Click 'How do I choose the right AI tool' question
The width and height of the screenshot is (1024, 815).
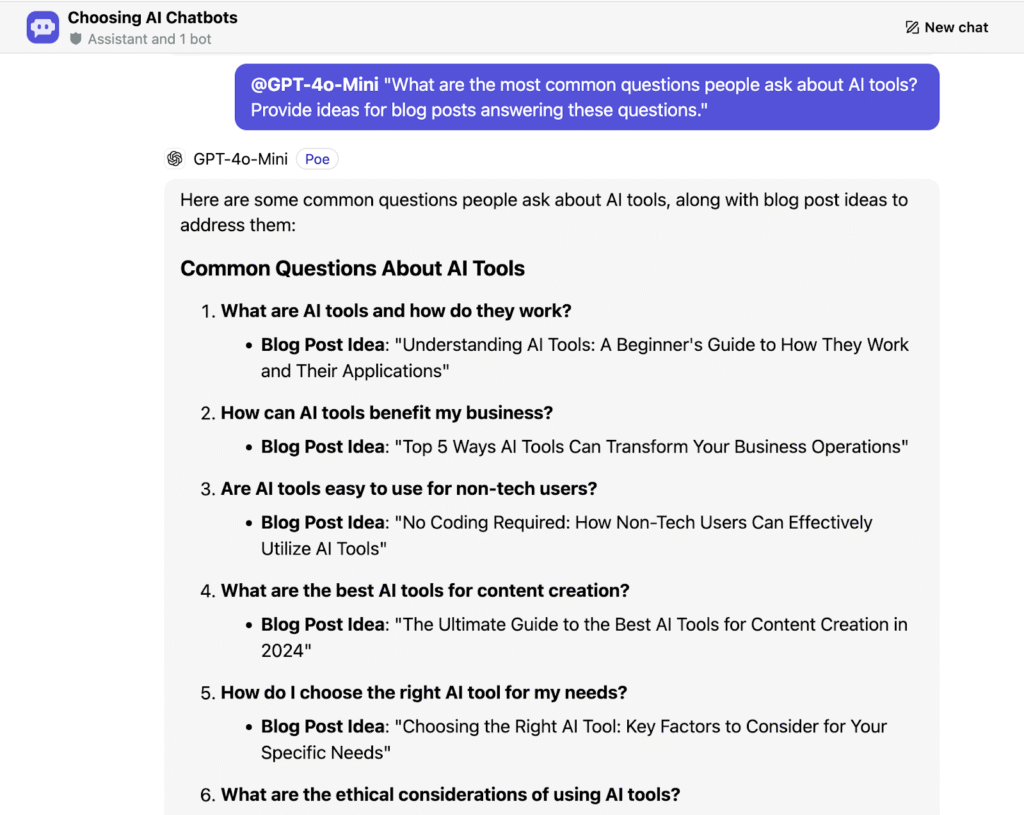click(424, 692)
